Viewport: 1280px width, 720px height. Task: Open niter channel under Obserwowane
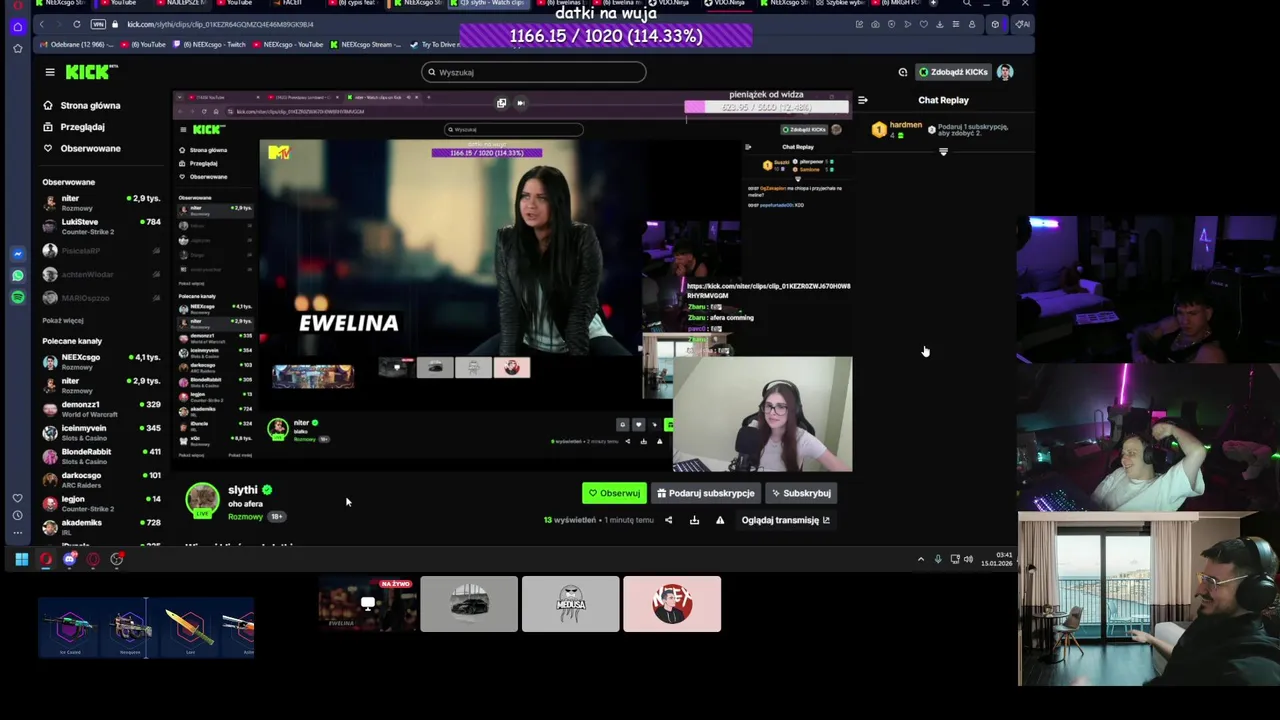[x=100, y=203]
